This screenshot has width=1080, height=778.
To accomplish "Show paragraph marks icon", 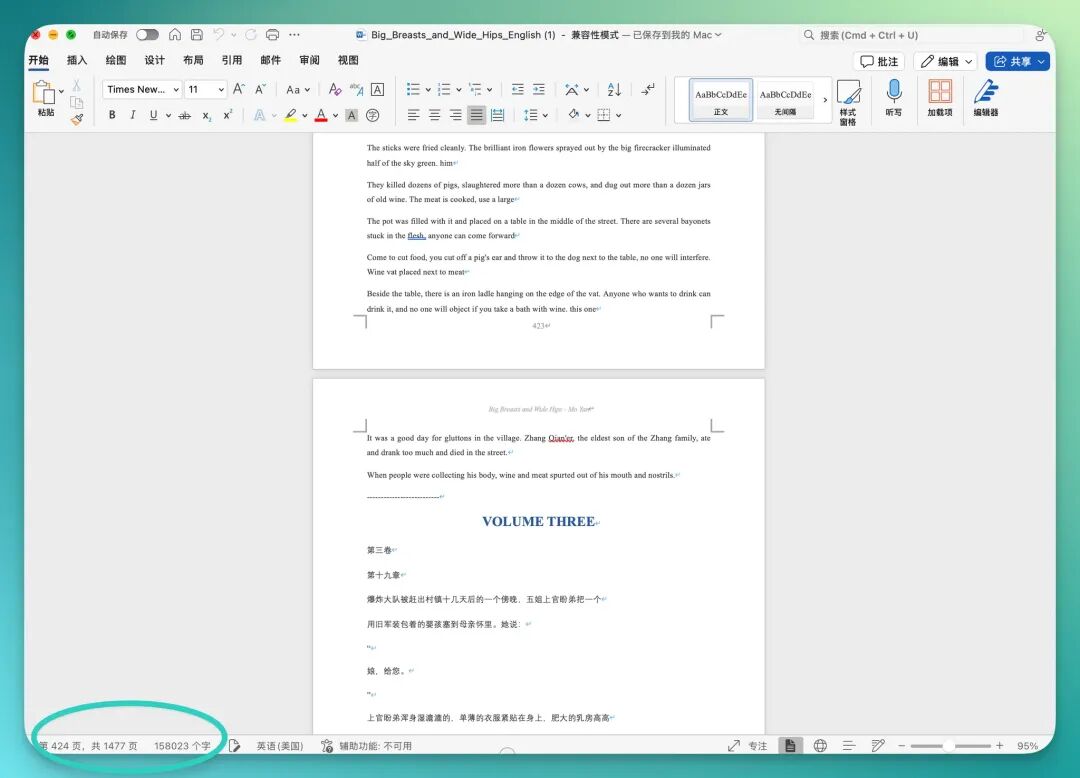I will point(648,89).
